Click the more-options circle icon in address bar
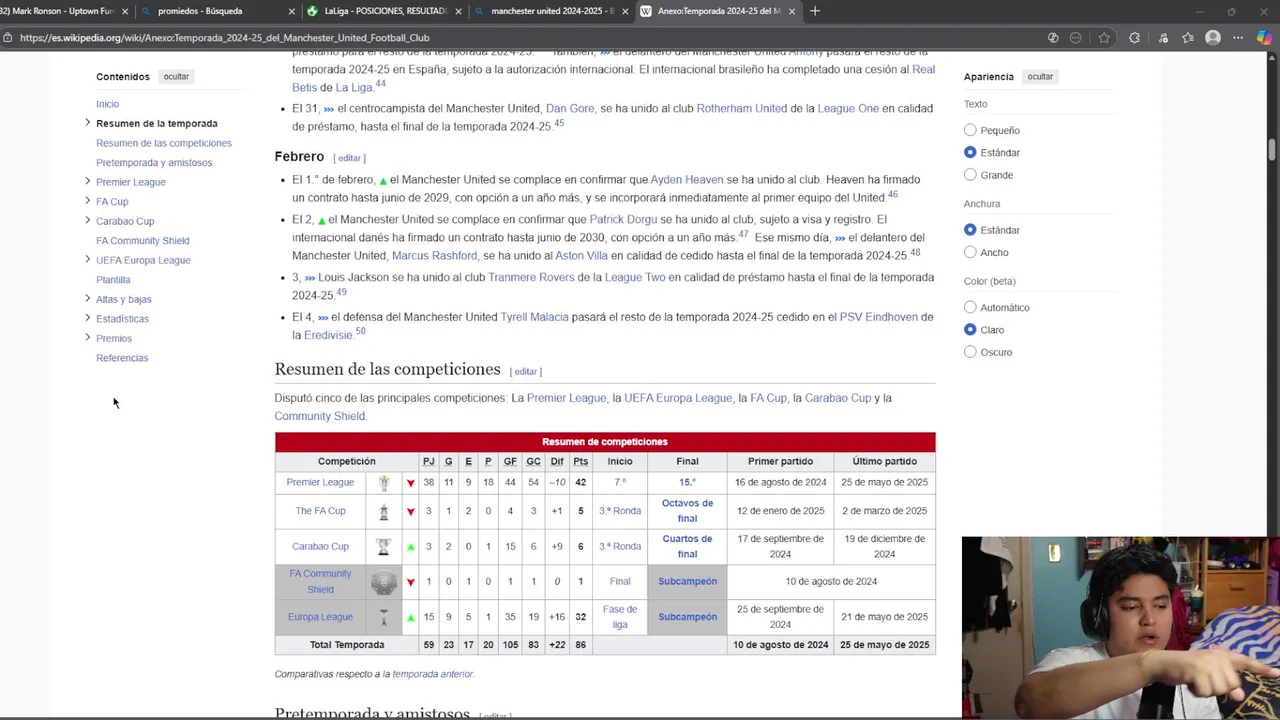Image resolution: width=1280 pixels, height=720 pixels. [x=1076, y=38]
